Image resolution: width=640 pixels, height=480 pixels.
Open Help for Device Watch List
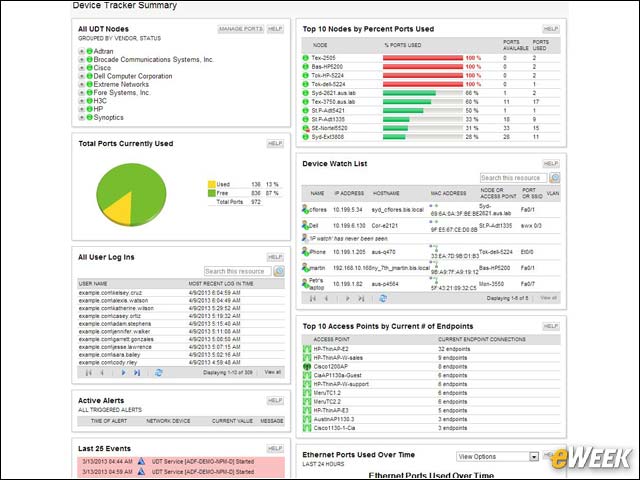click(551, 164)
